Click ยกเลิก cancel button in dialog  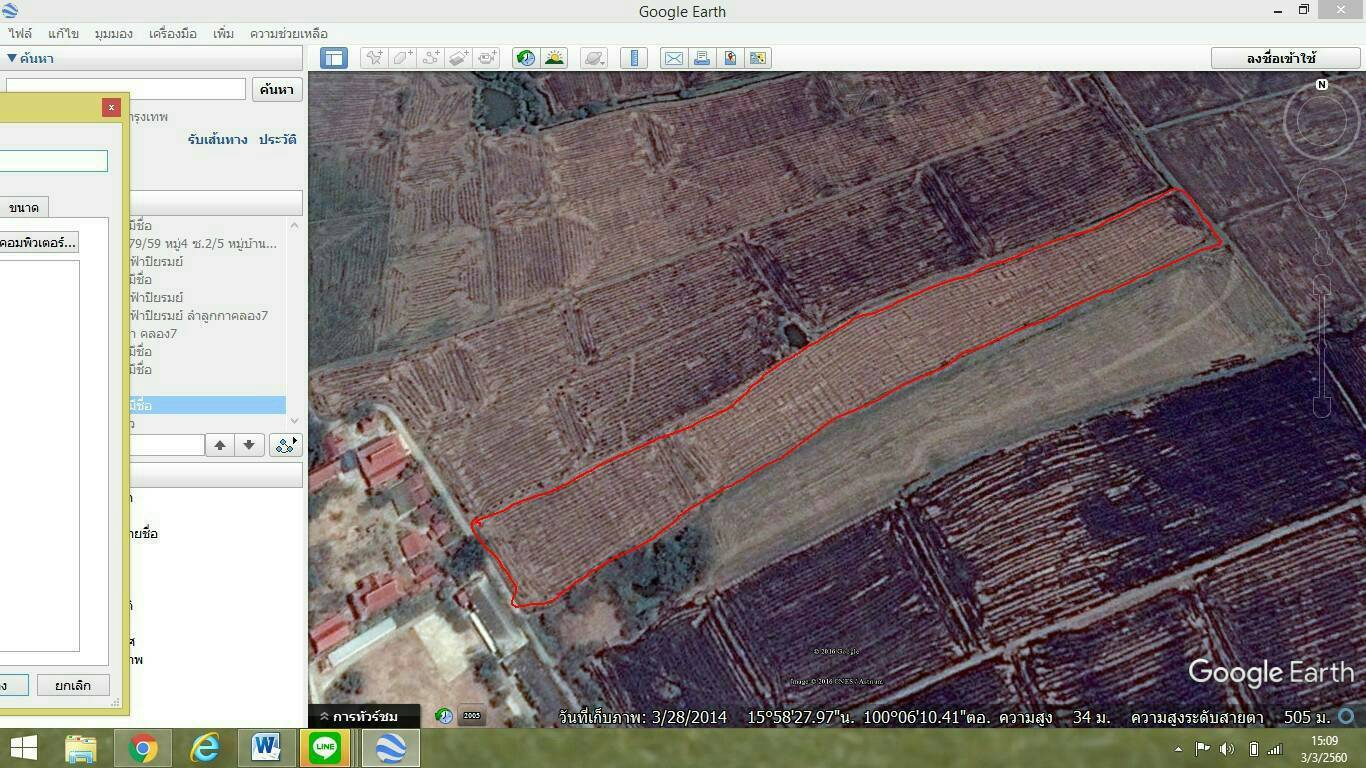[73, 685]
